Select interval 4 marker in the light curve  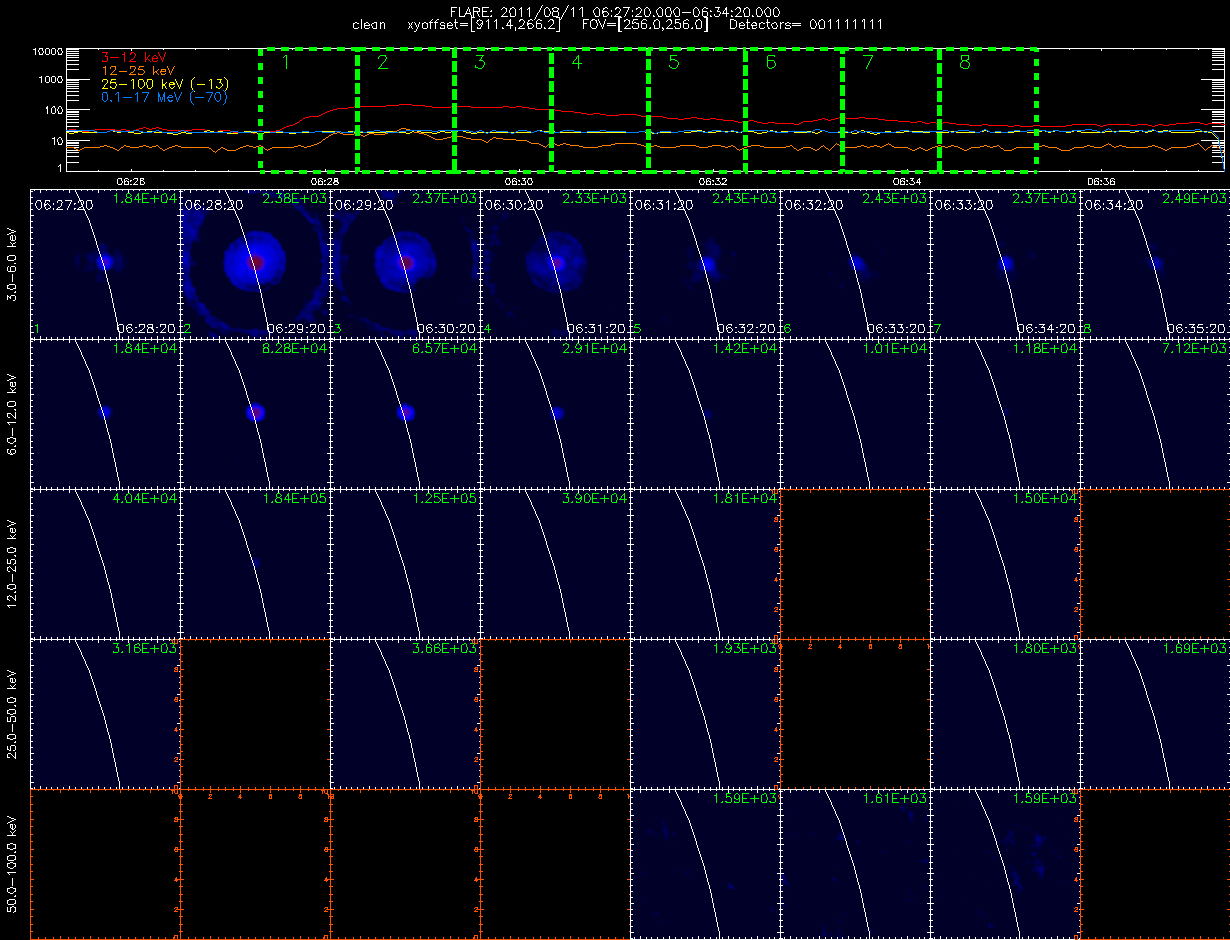tap(576, 63)
